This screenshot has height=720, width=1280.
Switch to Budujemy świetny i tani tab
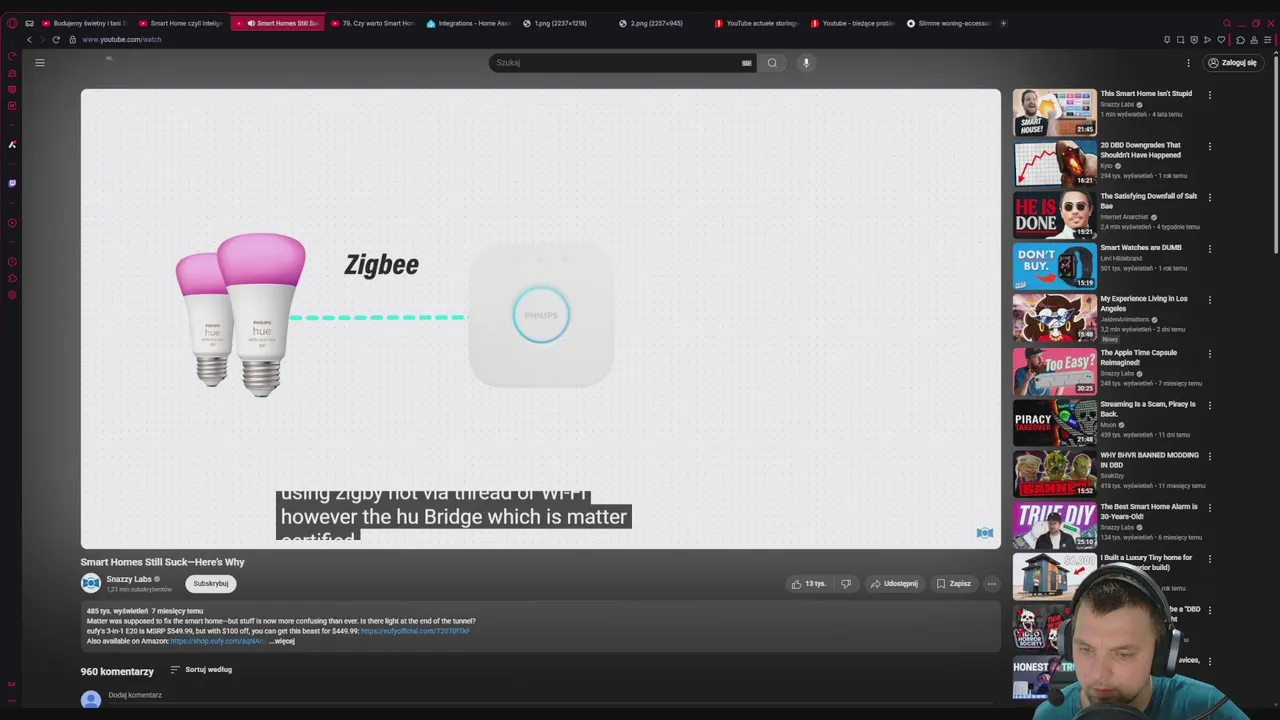pyautogui.click(x=84, y=23)
